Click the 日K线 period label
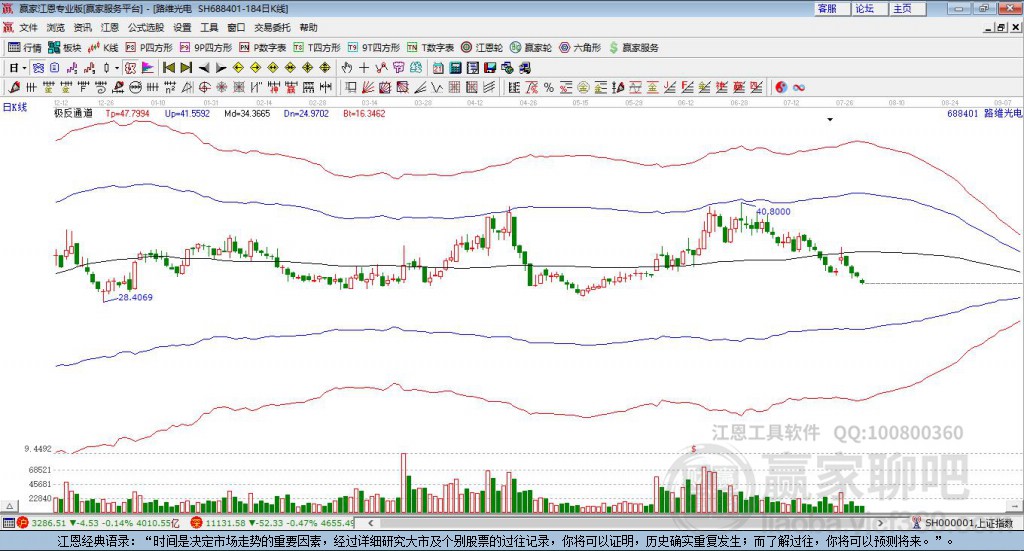 (15, 107)
